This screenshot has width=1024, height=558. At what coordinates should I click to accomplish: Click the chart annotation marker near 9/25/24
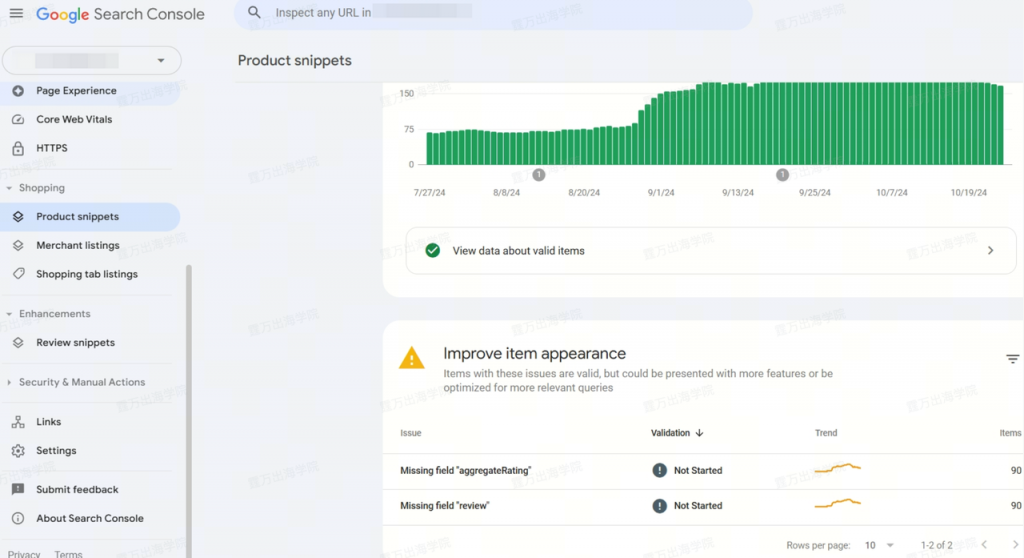[782, 174]
